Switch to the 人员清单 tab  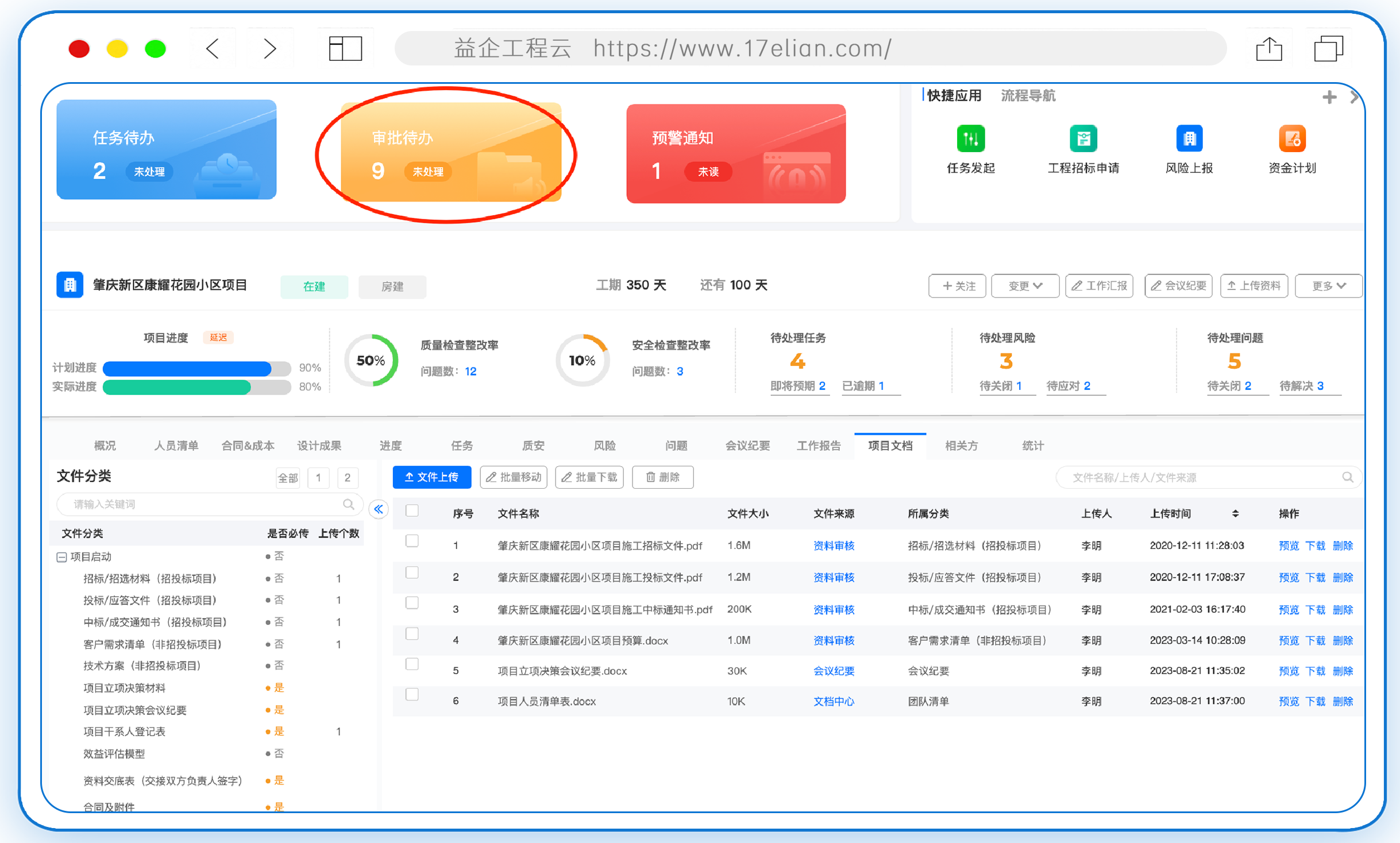point(176,446)
